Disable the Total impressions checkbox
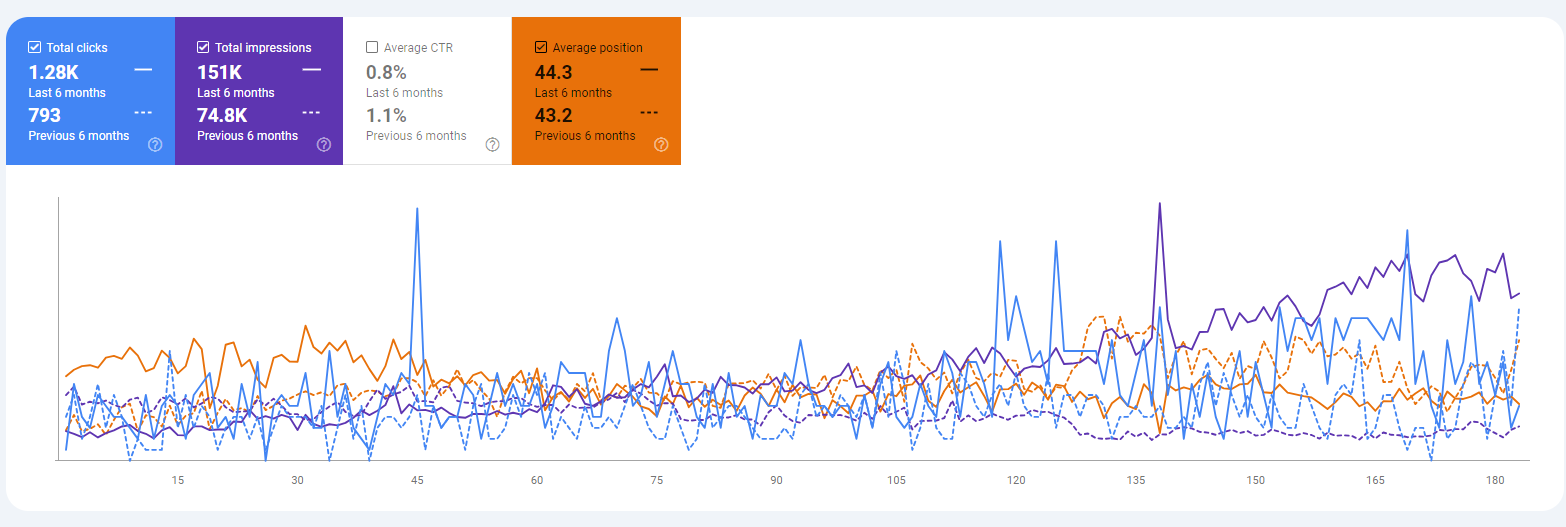 click(204, 47)
